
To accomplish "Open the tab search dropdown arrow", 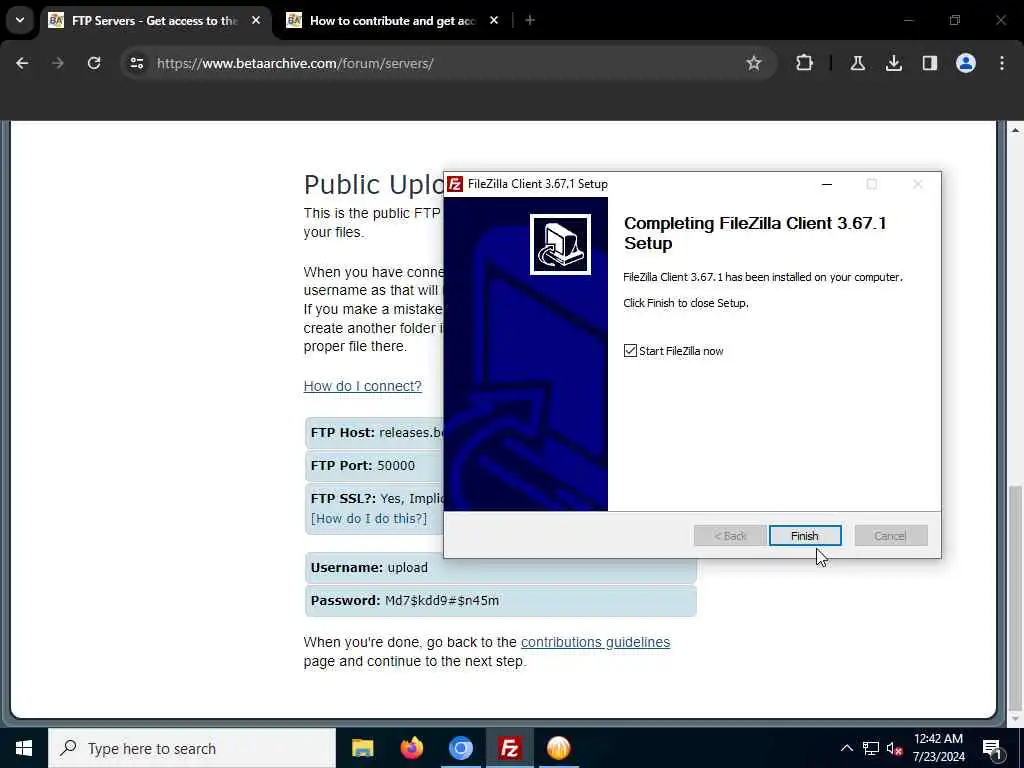I will (20, 20).
